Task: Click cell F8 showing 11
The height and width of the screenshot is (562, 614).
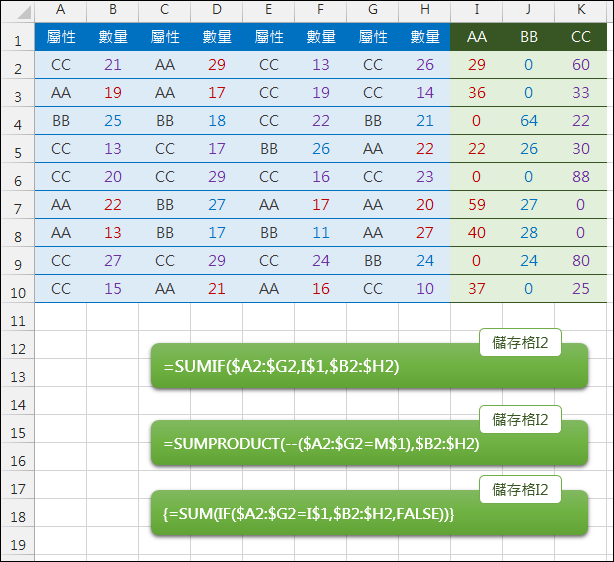Action: point(320,233)
